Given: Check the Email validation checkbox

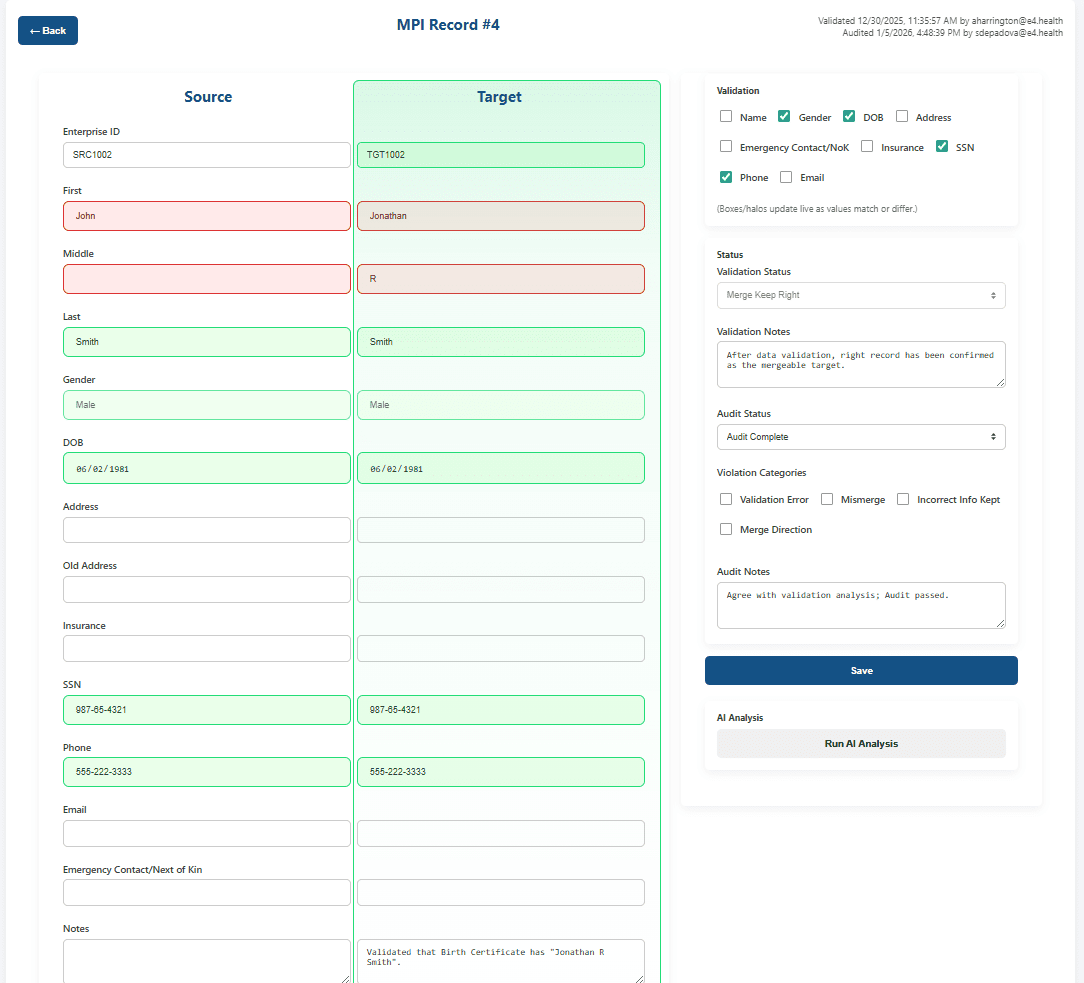Looking at the screenshot, I should (x=786, y=177).
